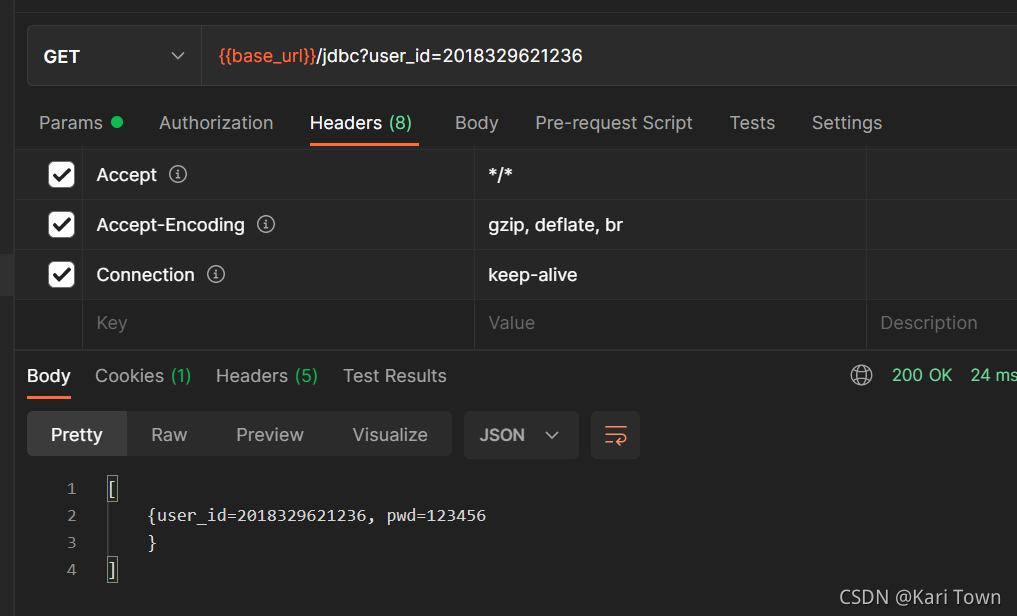Click the 200 OK status
Screen dimensions: 1017x616
(x=922, y=375)
